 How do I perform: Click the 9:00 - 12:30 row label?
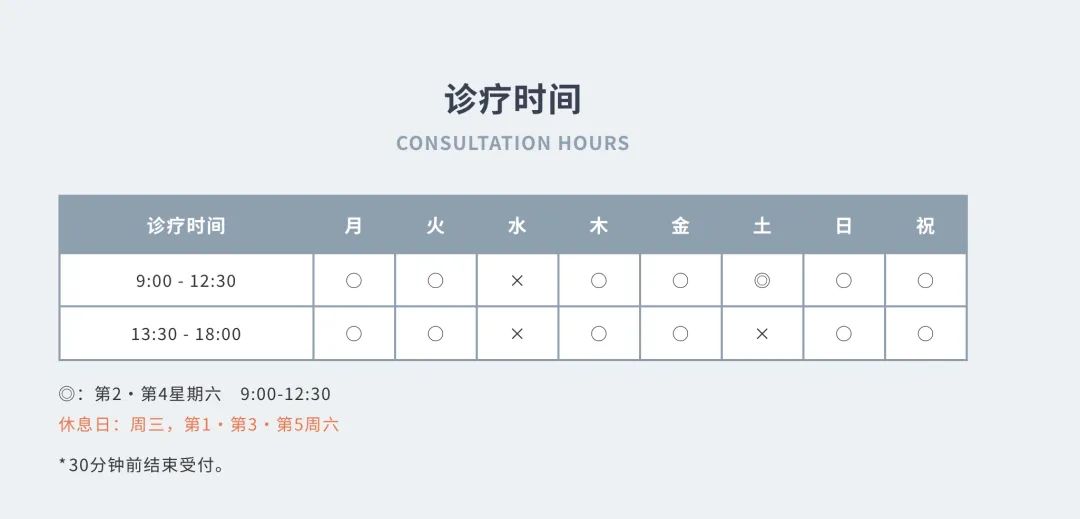tap(186, 281)
